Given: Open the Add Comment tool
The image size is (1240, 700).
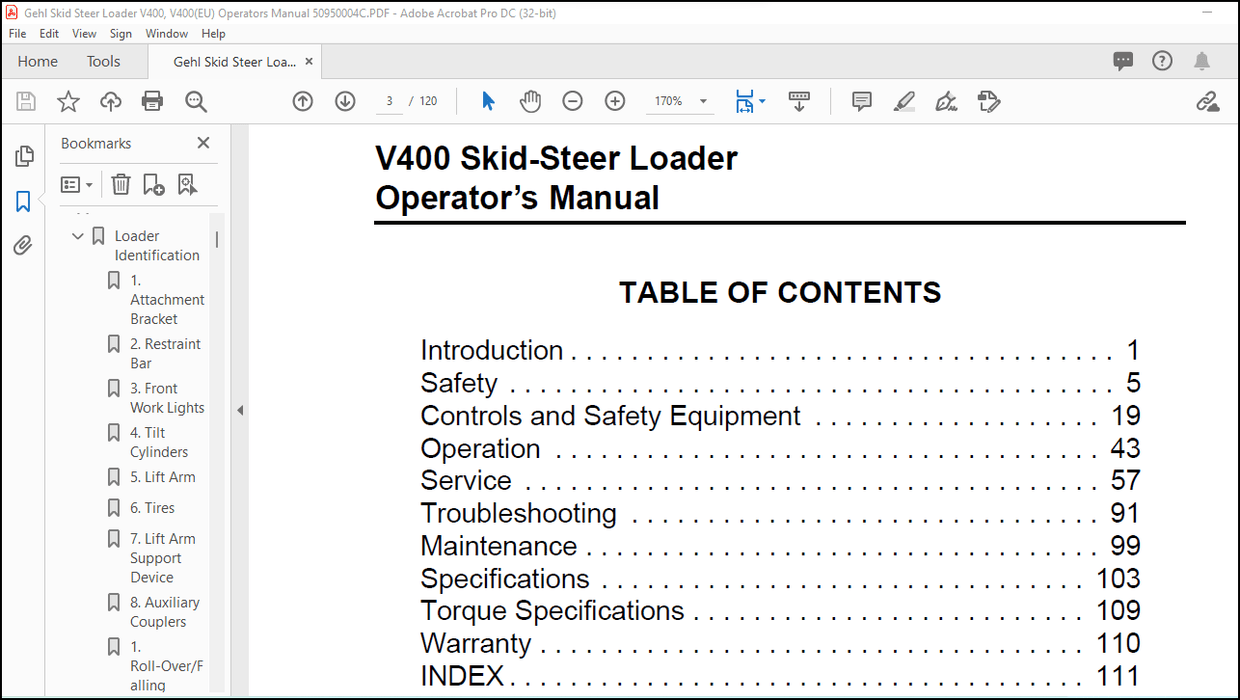Looking at the screenshot, I should click(x=861, y=101).
